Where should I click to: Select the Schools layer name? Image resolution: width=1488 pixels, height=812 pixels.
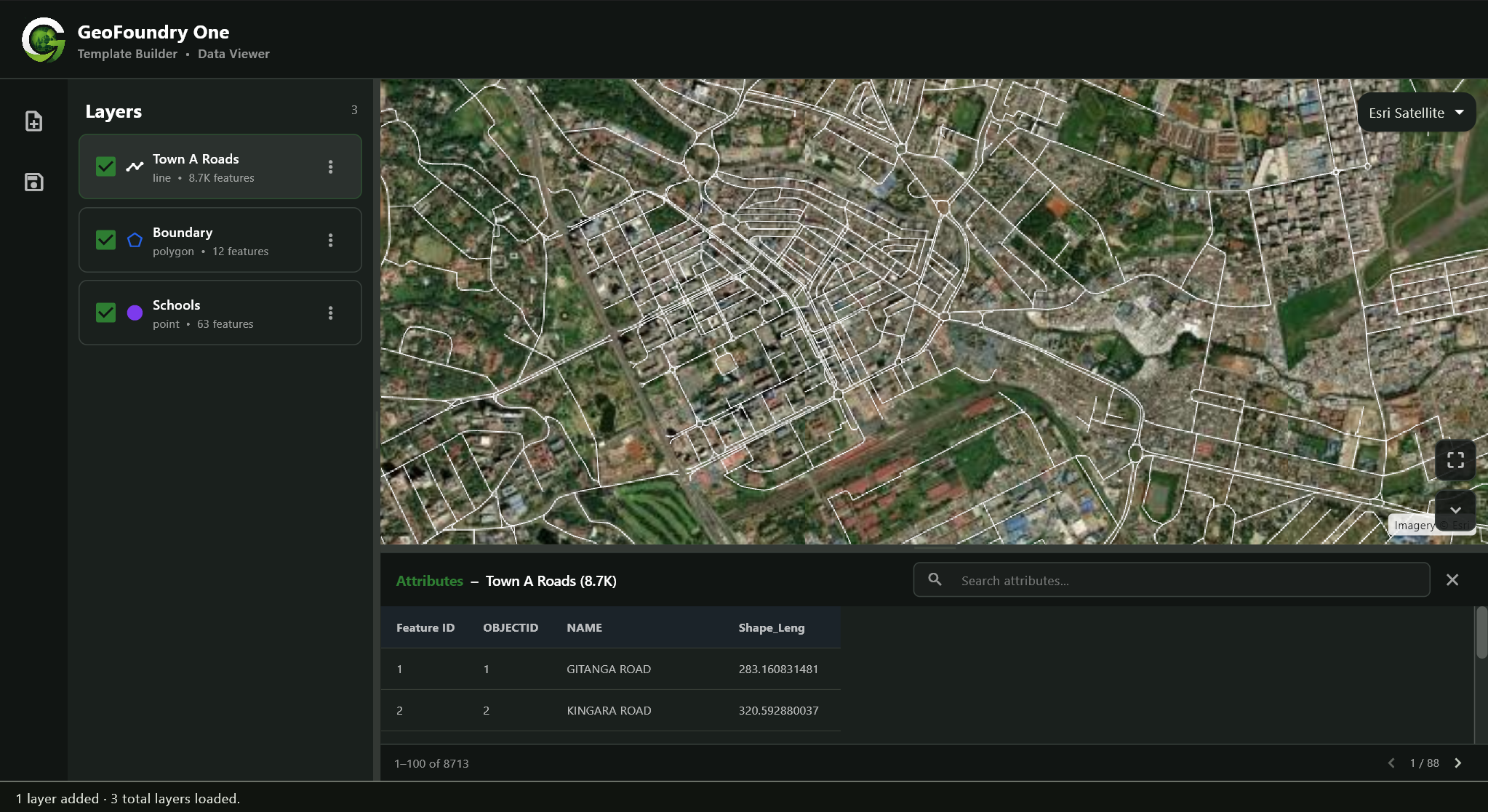[176, 305]
